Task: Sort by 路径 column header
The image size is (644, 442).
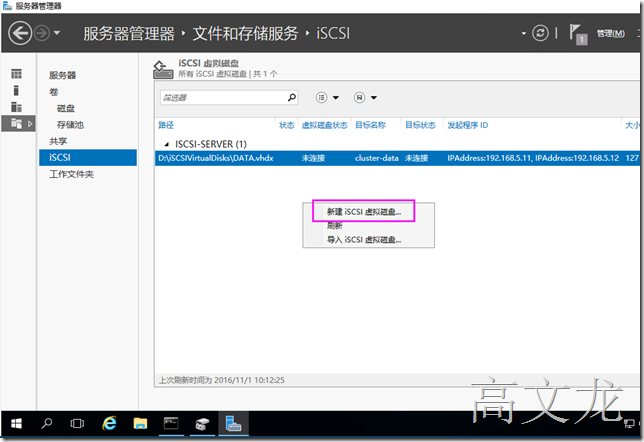Action: [166, 125]
